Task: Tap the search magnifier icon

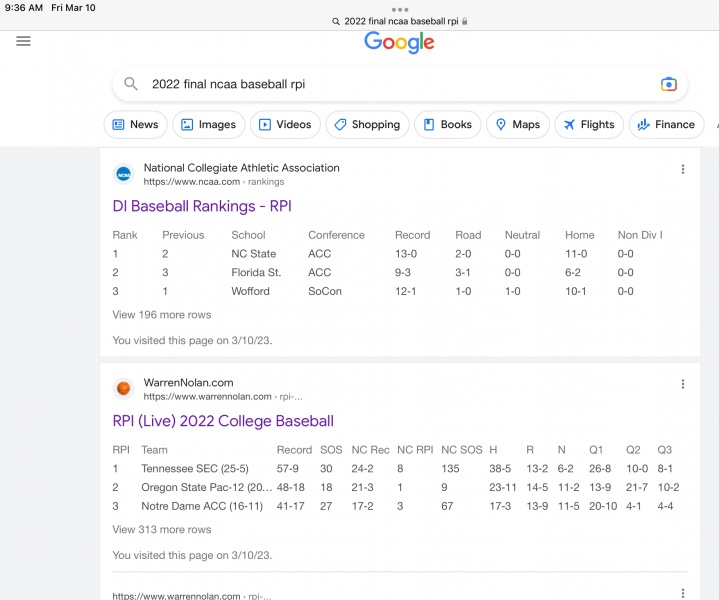Action: point(131,85)
